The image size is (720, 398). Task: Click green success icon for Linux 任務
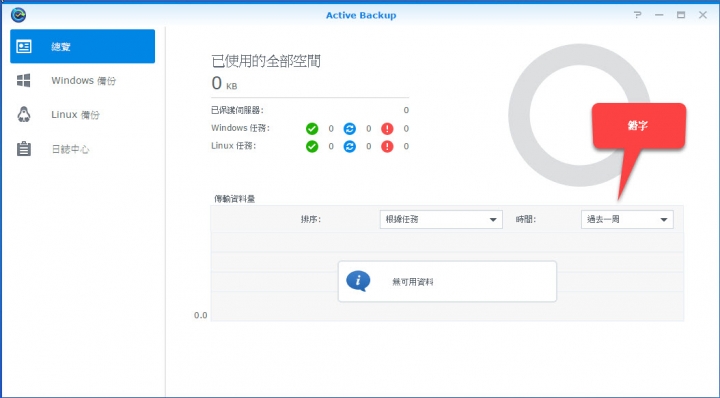tap(312, 146)
